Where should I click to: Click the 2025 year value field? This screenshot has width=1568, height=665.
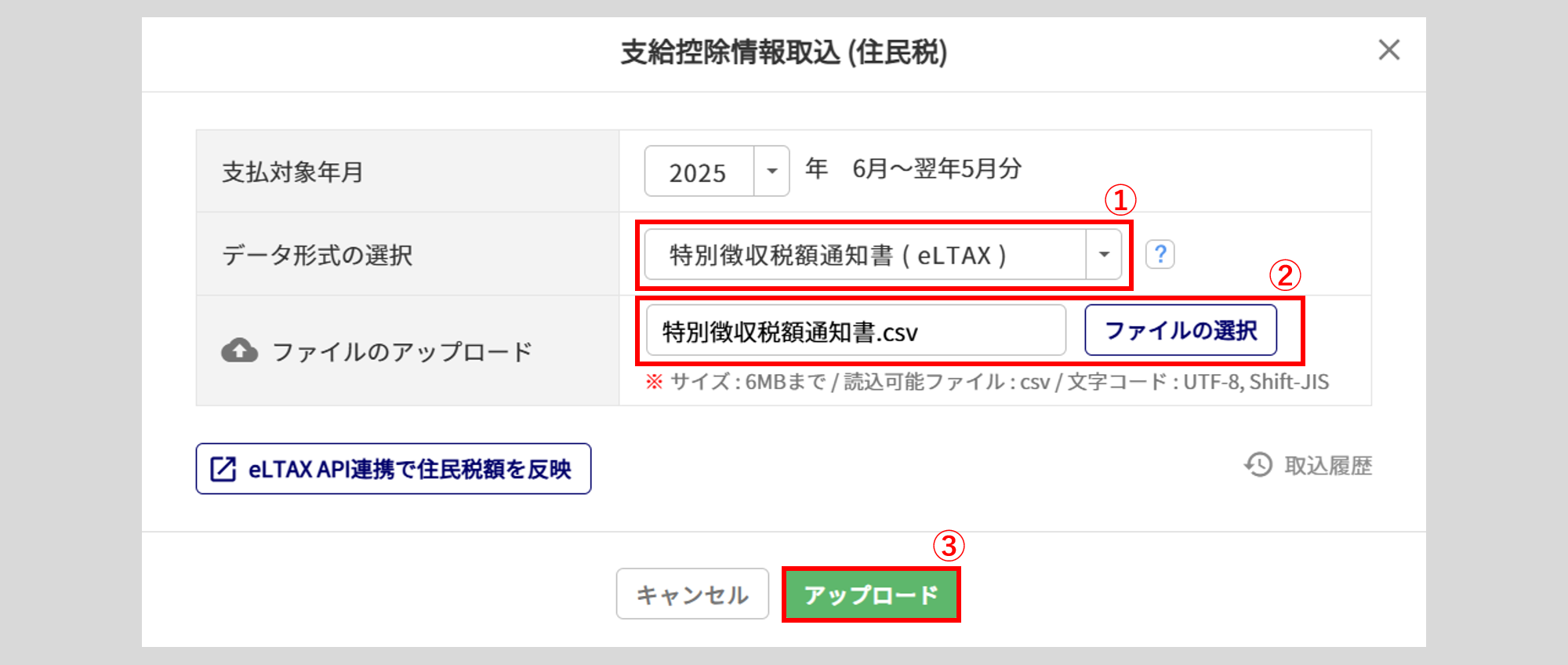click(699, 171)
